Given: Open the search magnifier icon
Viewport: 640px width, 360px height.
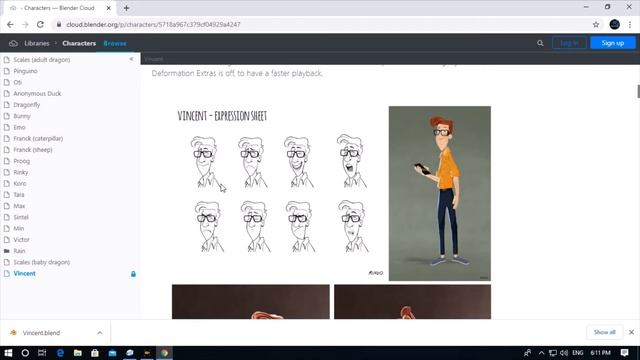Looking at the screenshot, I should (540, 43).
